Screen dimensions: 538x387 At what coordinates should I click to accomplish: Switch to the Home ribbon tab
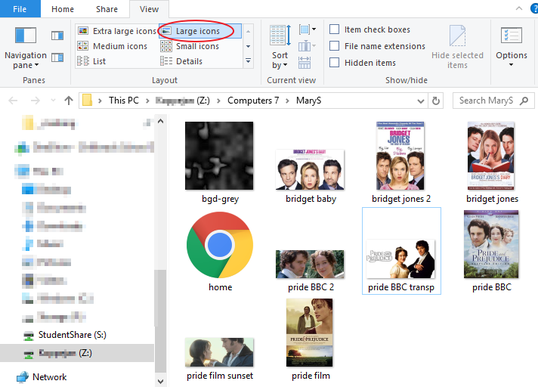[62, 9]
